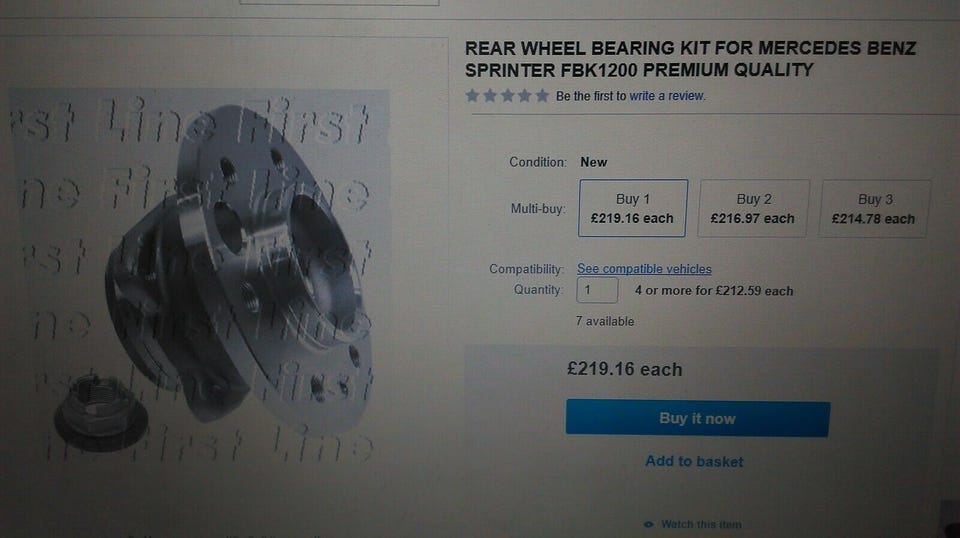Click the product title REAR WHEEL BEARING KIT
This screenshot has height=538, width=960.
(690, 59)
